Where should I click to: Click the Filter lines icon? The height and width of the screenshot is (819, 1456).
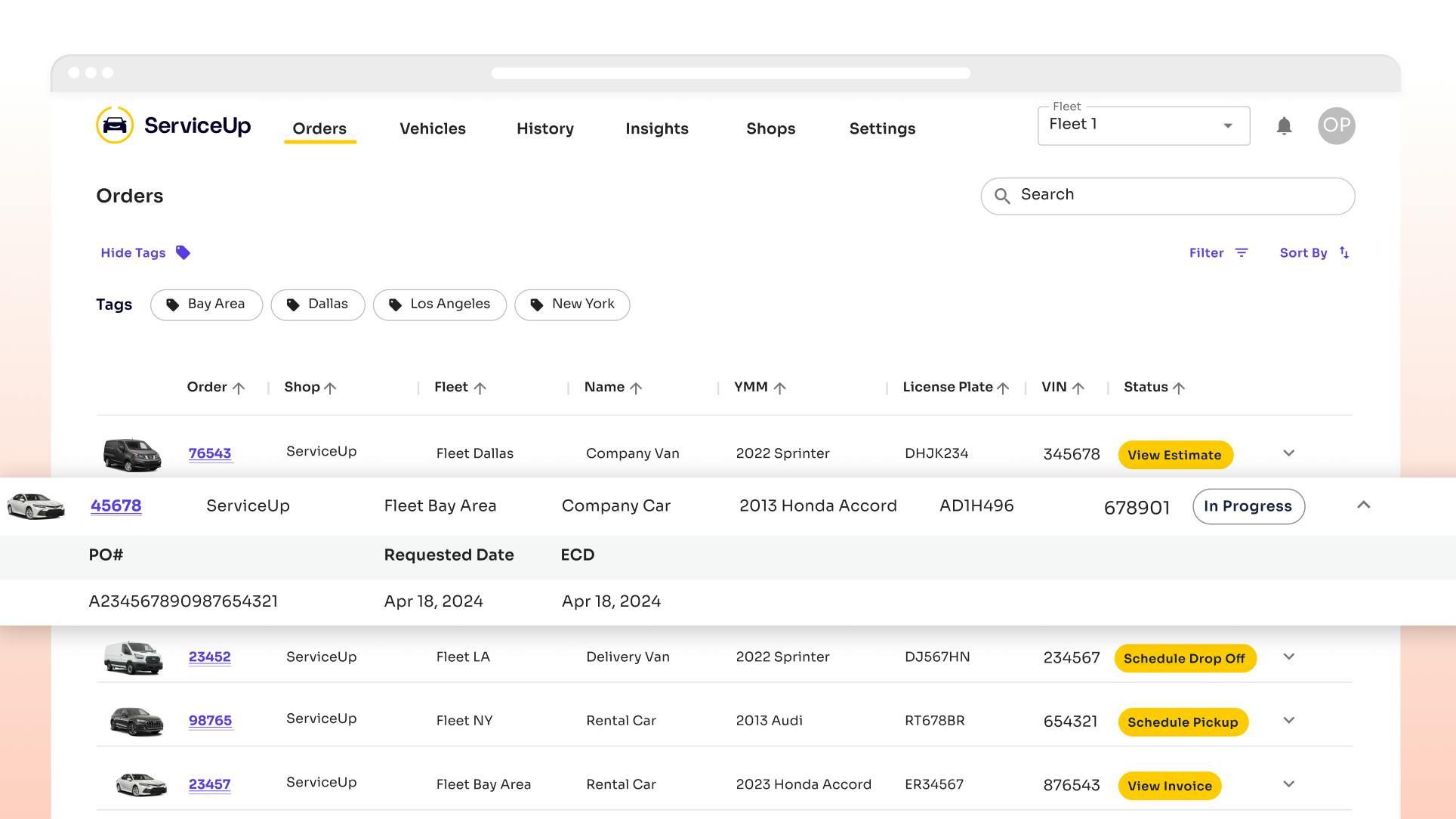(1242, 253)
